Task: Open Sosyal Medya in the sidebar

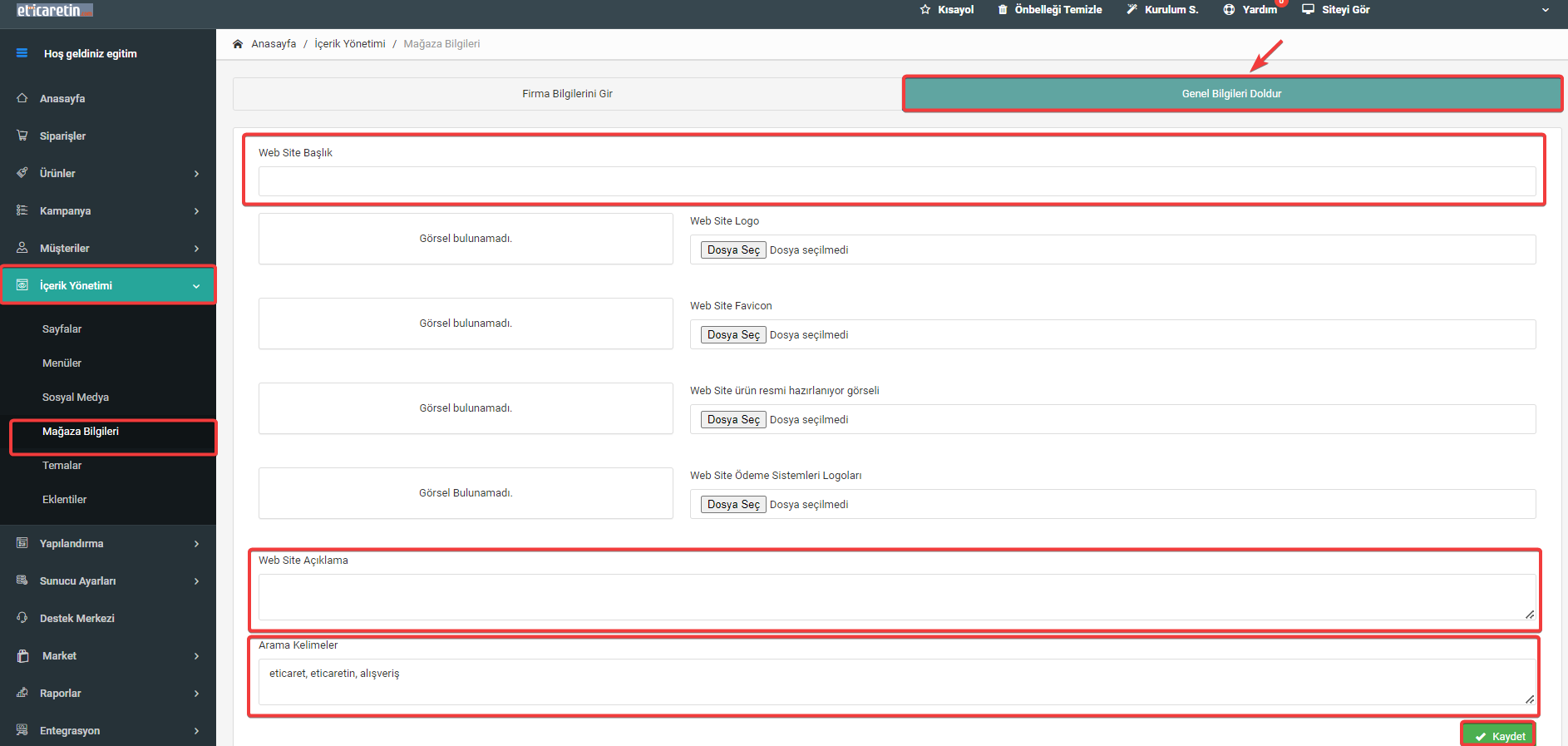Action: pos(76,398)
